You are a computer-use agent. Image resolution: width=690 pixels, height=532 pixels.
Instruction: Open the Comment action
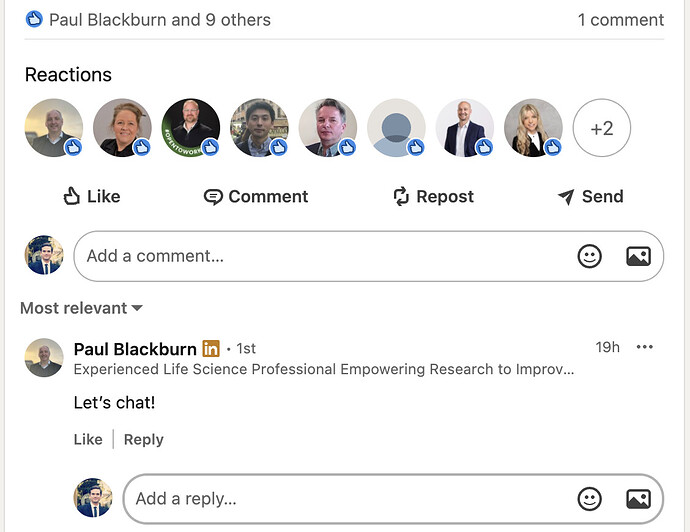point(256,196)
